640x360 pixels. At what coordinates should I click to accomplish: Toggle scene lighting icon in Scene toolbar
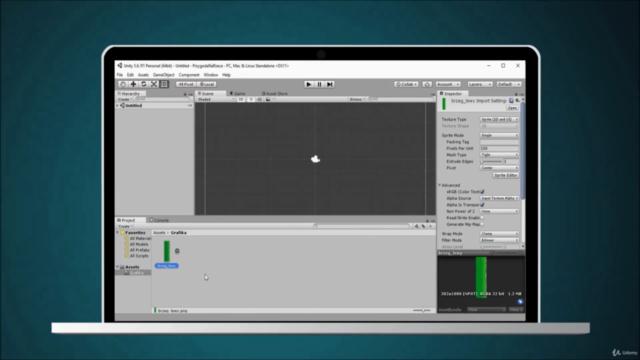click(x=251, y=99)
